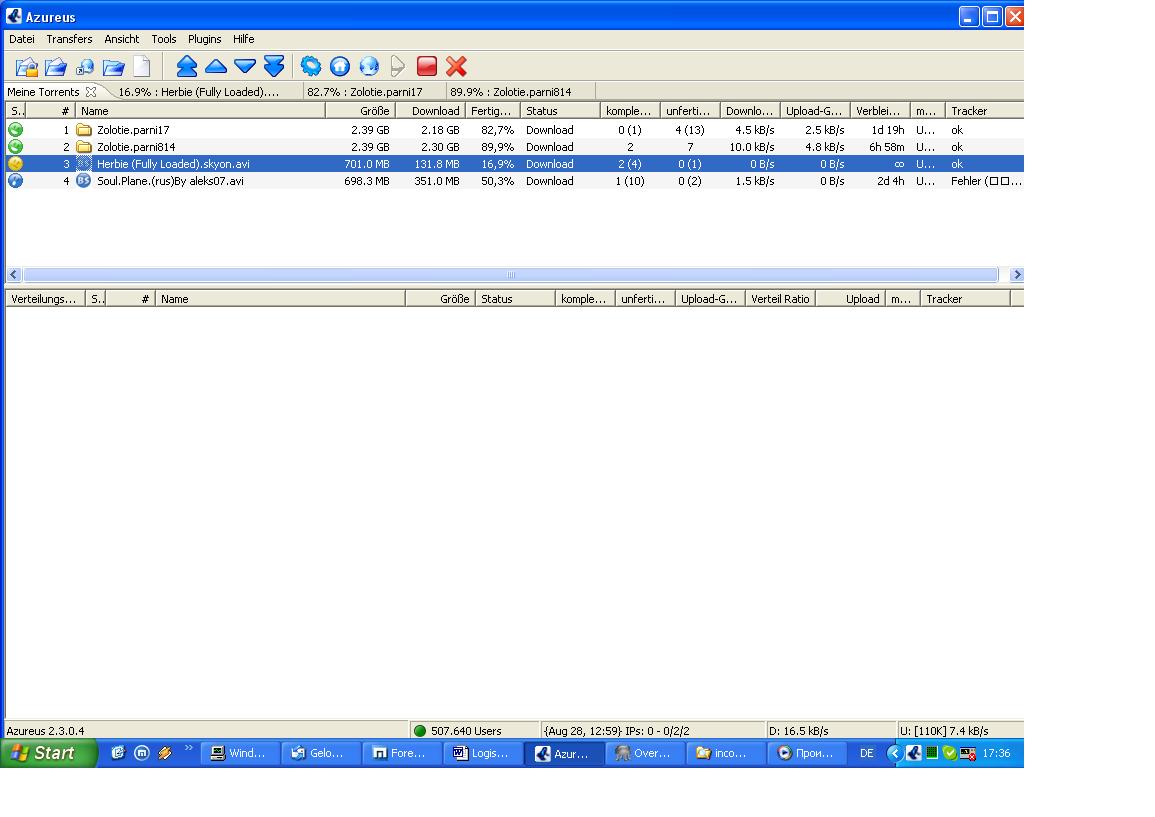Move selected torrent to top with double-up arrow

pyautogui.click(x=186, y=66)
